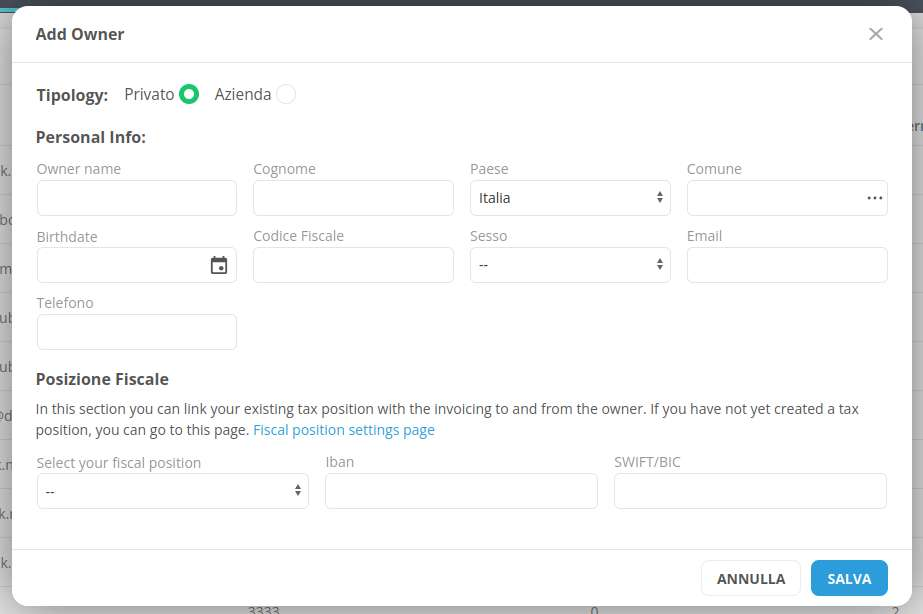Focus the Email field
This screenshot has height=614, width=923.
point(787,265)
